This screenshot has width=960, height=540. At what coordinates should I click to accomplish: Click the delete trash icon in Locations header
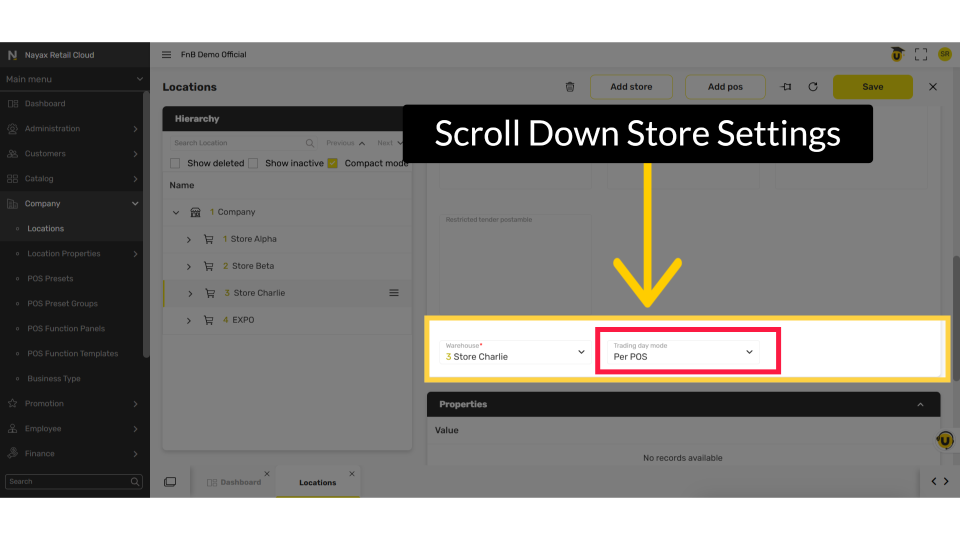(570, 87)
